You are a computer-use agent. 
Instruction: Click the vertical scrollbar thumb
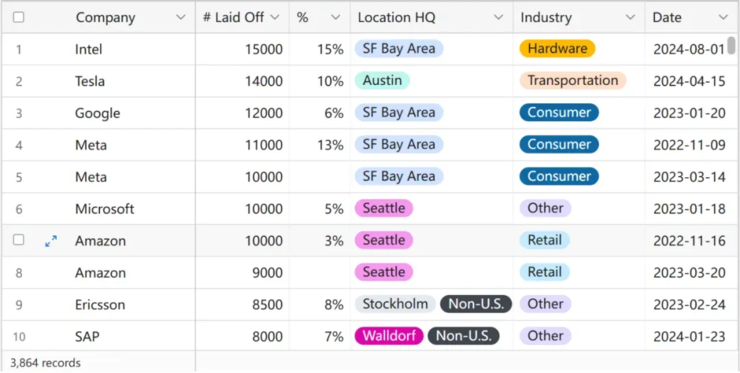point(732,46)
